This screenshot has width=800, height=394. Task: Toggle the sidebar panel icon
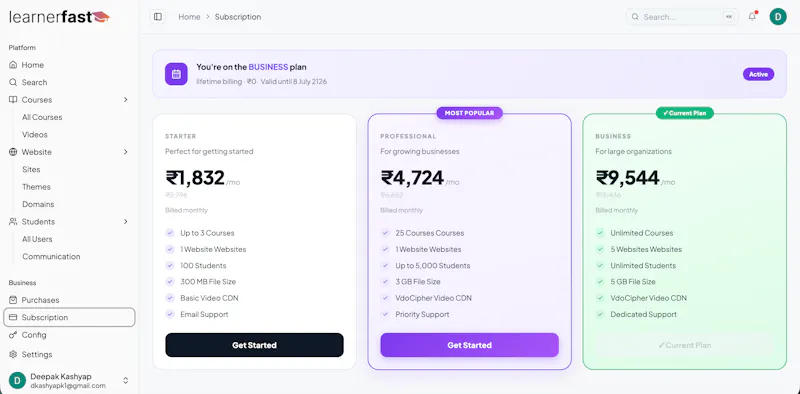tap(158, 17)
